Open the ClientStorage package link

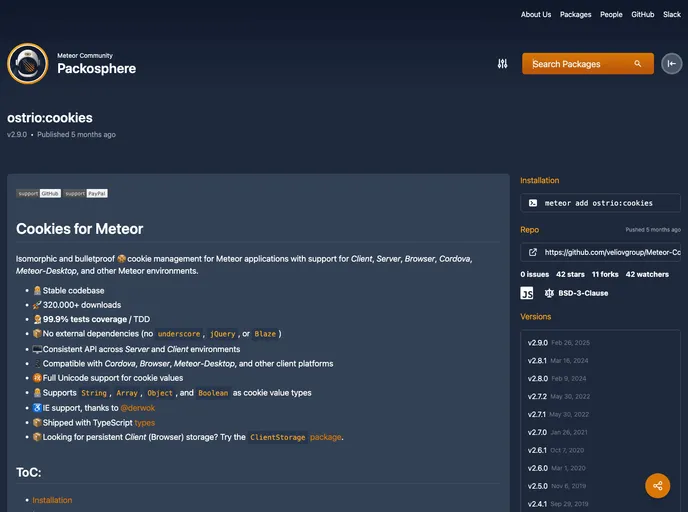pyautogui.click(x=296, y=437)
